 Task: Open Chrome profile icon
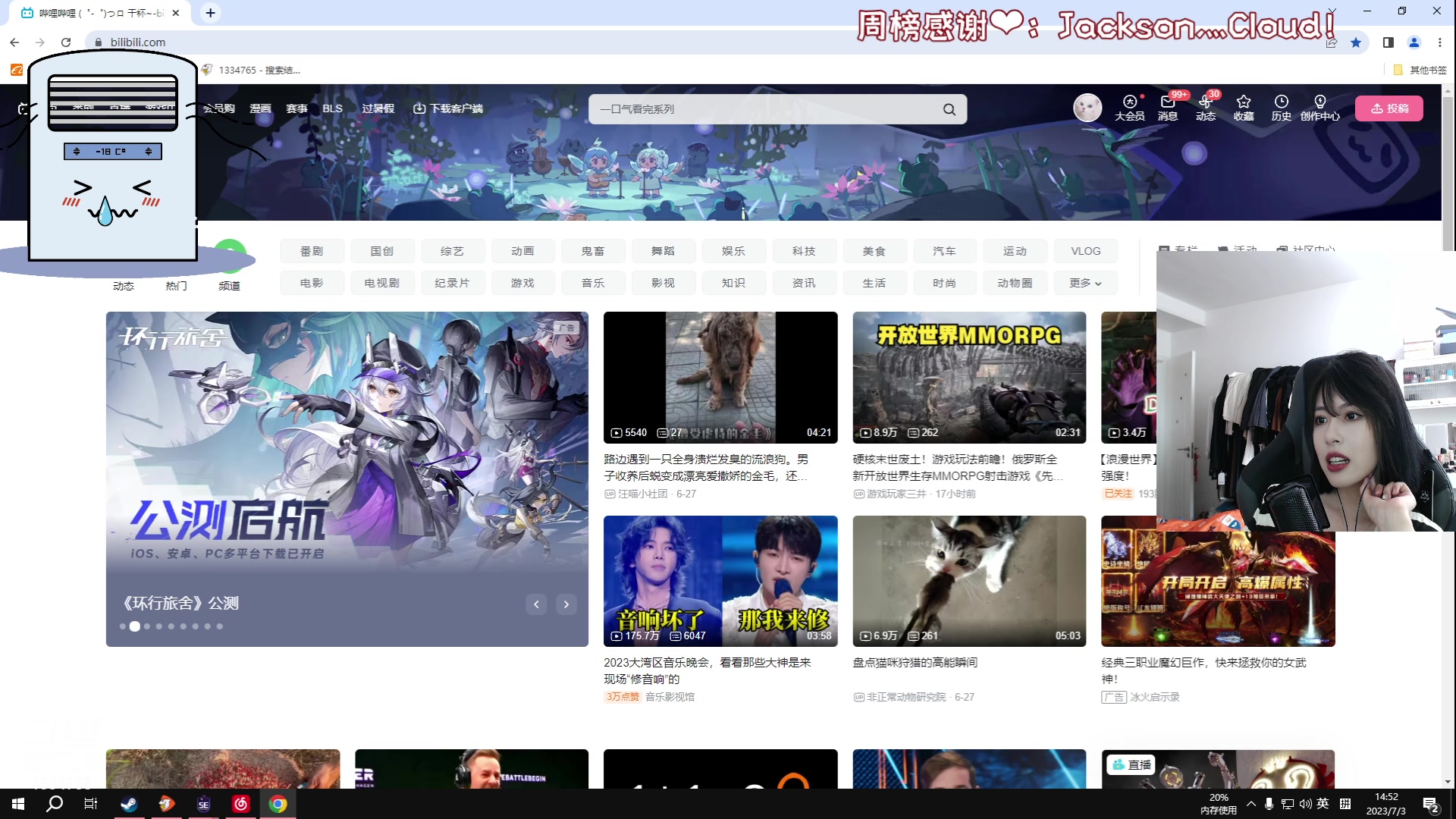(x=1414, y=42)
